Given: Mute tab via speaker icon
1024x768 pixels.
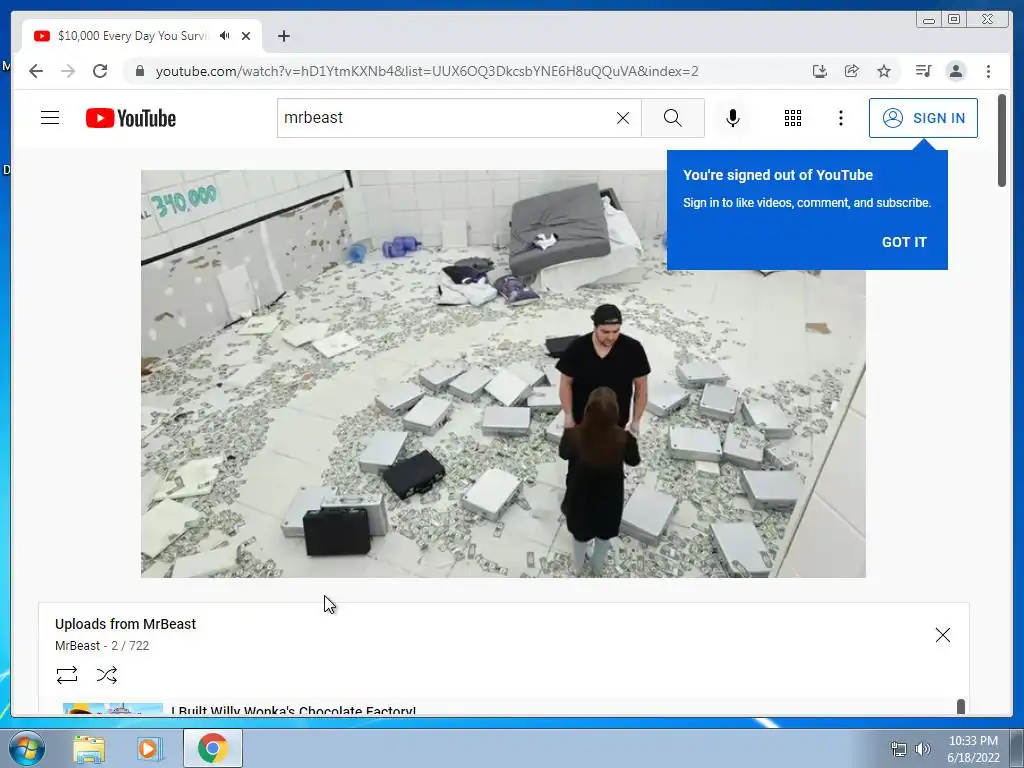Looking at the screenshot, I should point(225,36).
